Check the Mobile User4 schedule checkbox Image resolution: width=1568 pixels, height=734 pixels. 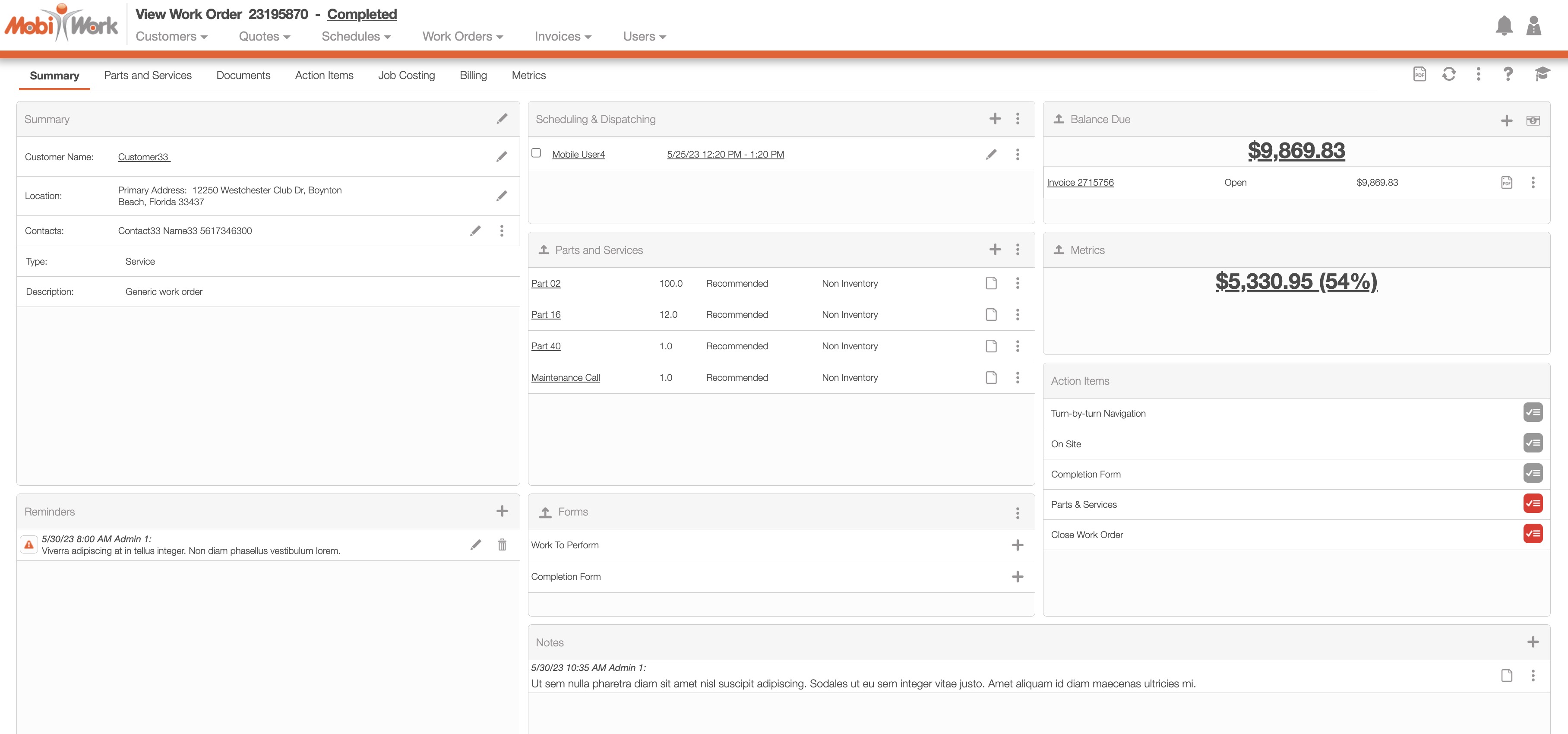click(x=536, y=153)
